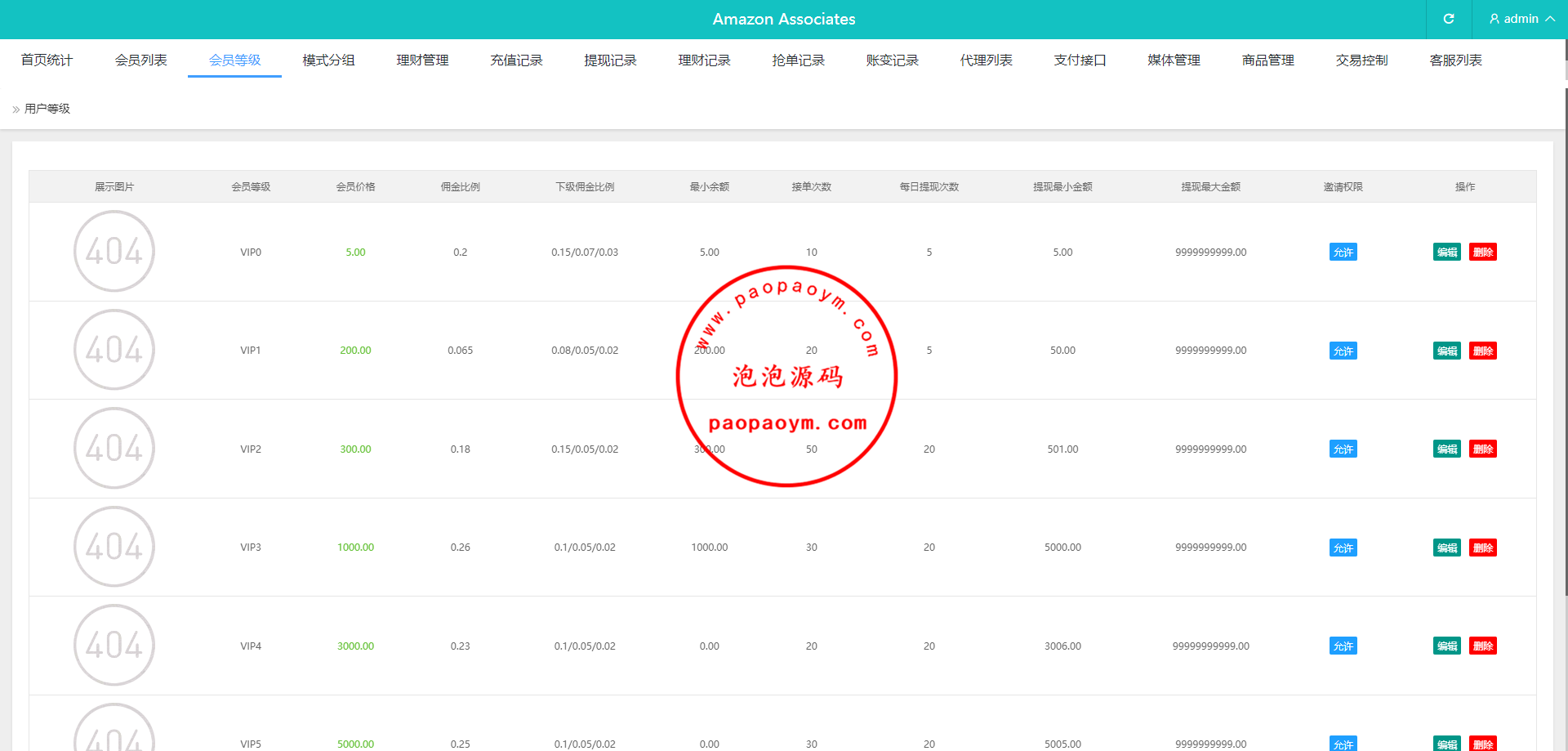Edit the VIP1 level with 编辑
The height and width of the screenshot is (751, 1568).
[x=1447, y=351]
